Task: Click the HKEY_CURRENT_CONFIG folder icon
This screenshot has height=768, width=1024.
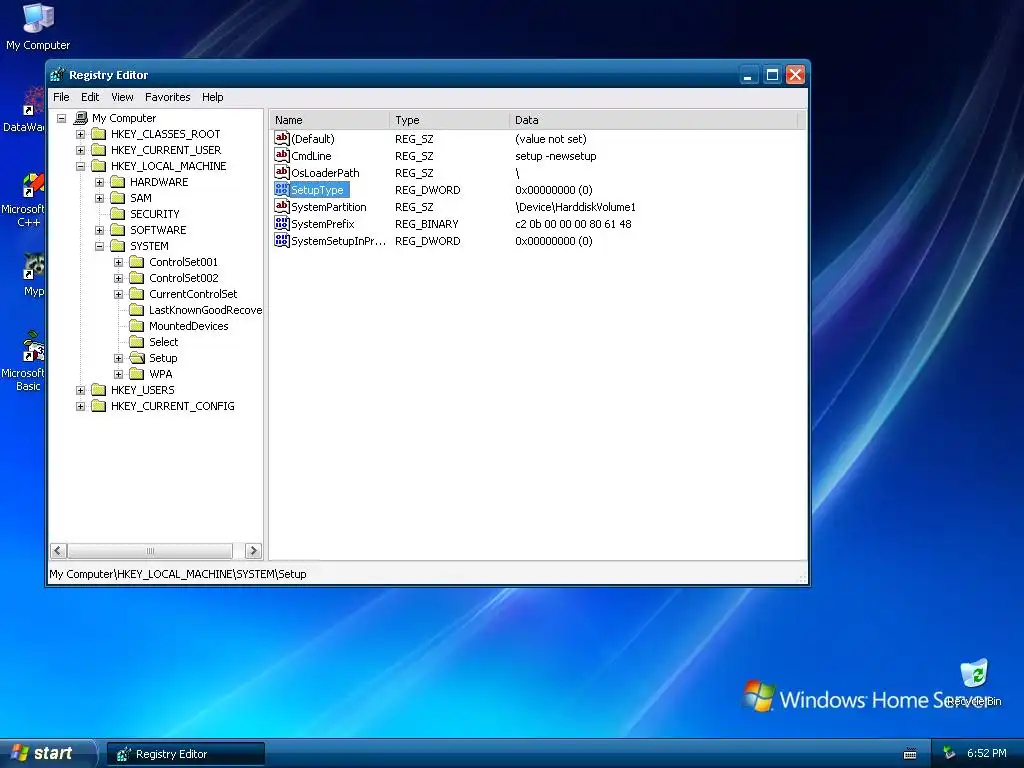Action: pyautogui.click(x=99, y=406)
